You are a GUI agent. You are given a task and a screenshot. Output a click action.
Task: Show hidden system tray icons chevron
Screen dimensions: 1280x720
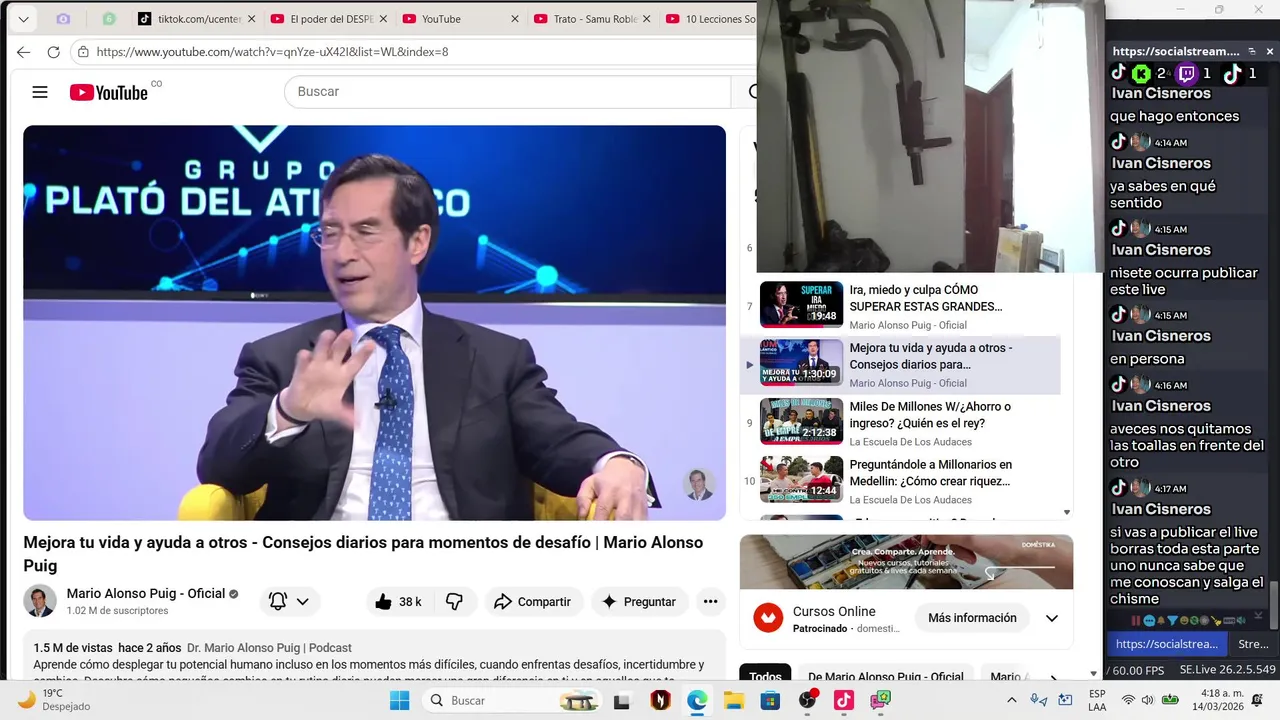[x=1011, y=700]
